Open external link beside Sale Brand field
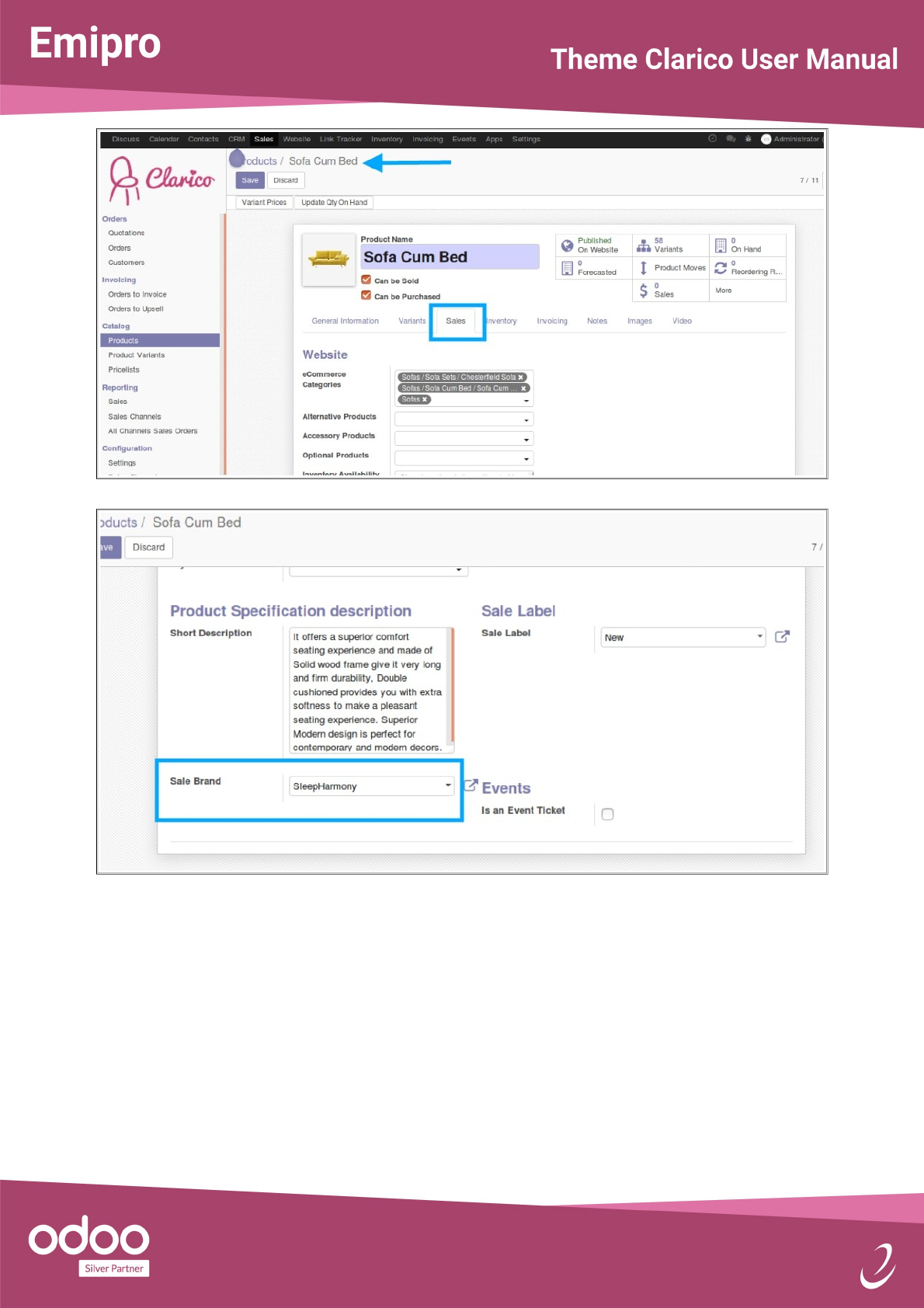Viewport: 924px width, 1308px height. point(471,785)
